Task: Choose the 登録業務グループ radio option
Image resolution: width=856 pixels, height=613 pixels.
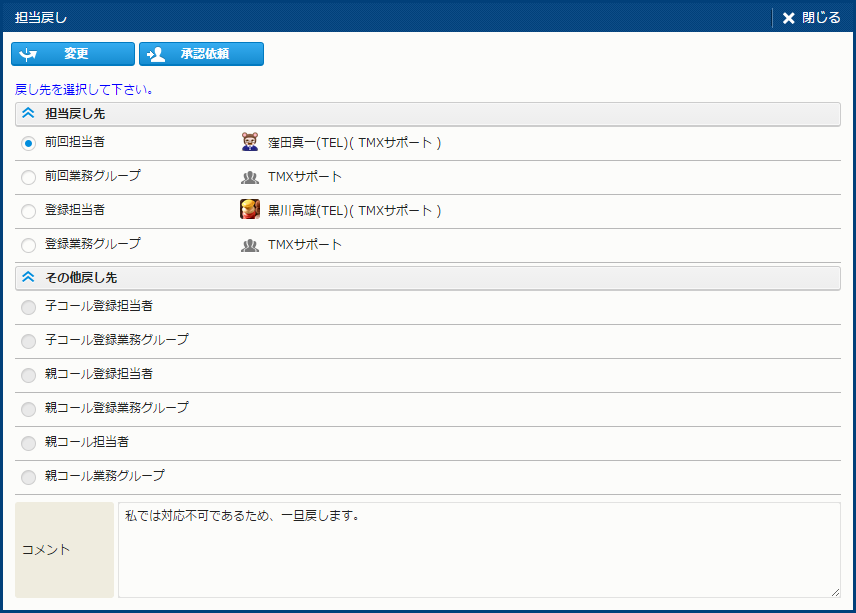Action: (28, 245)
